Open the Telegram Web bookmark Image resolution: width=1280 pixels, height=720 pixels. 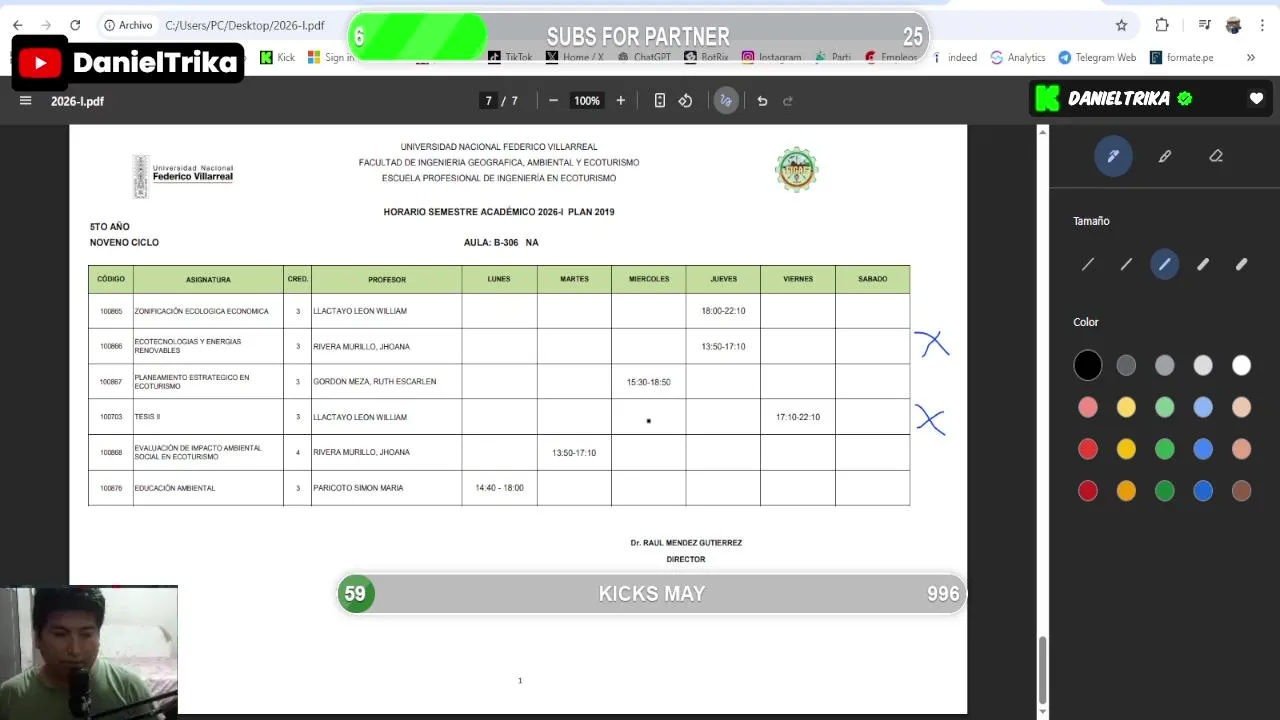pos(1097,57)
